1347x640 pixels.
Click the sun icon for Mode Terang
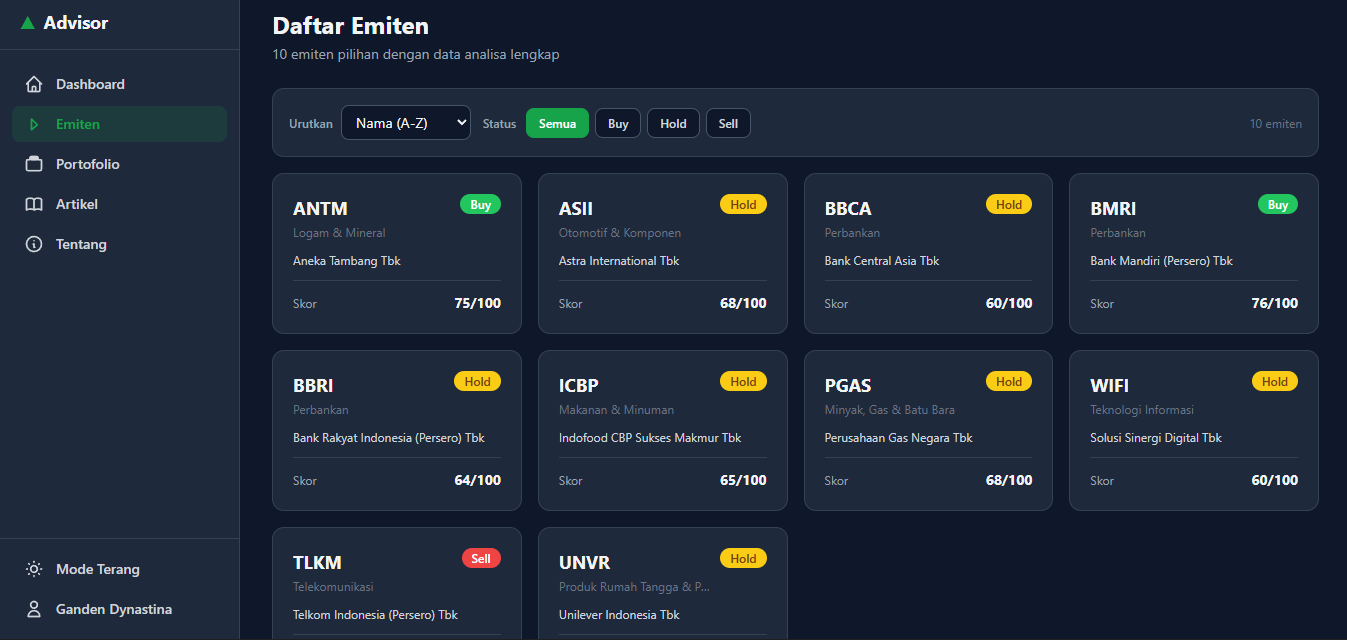(34, 569)
